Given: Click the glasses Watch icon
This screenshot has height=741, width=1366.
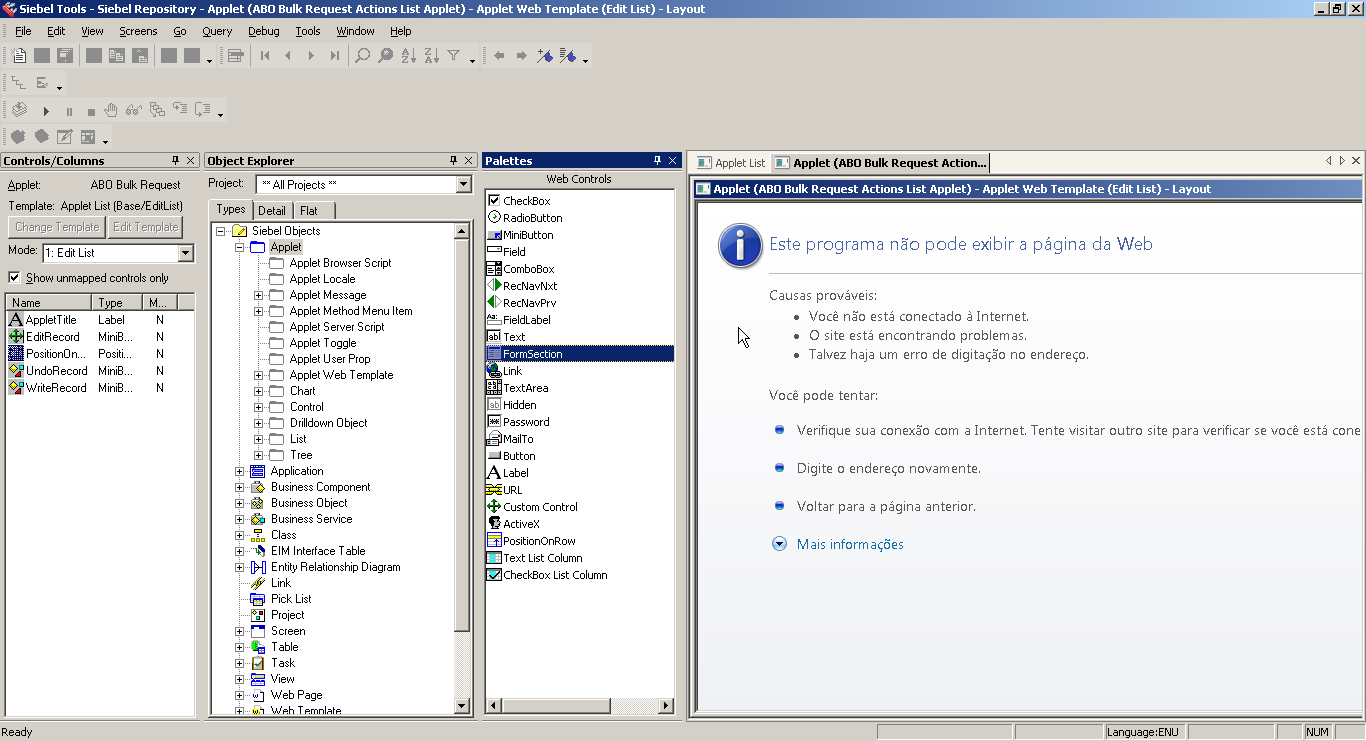Looking at the screenshot, I should coord(134,110).
